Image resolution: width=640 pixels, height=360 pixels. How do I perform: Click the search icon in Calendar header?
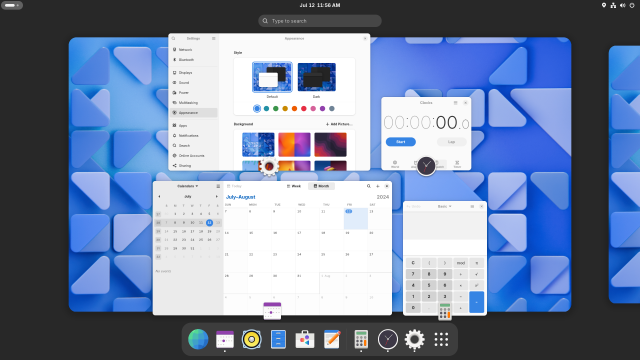369,186
